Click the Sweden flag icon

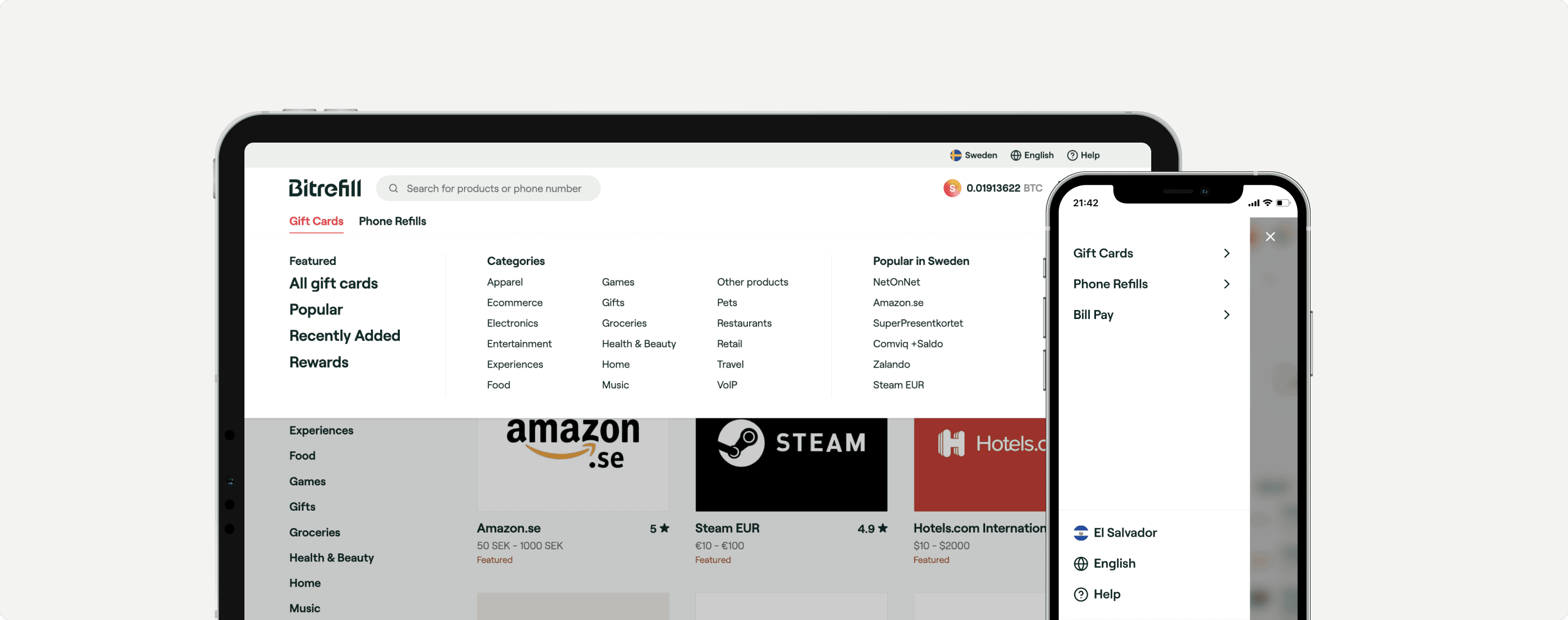tap(956, 156)
